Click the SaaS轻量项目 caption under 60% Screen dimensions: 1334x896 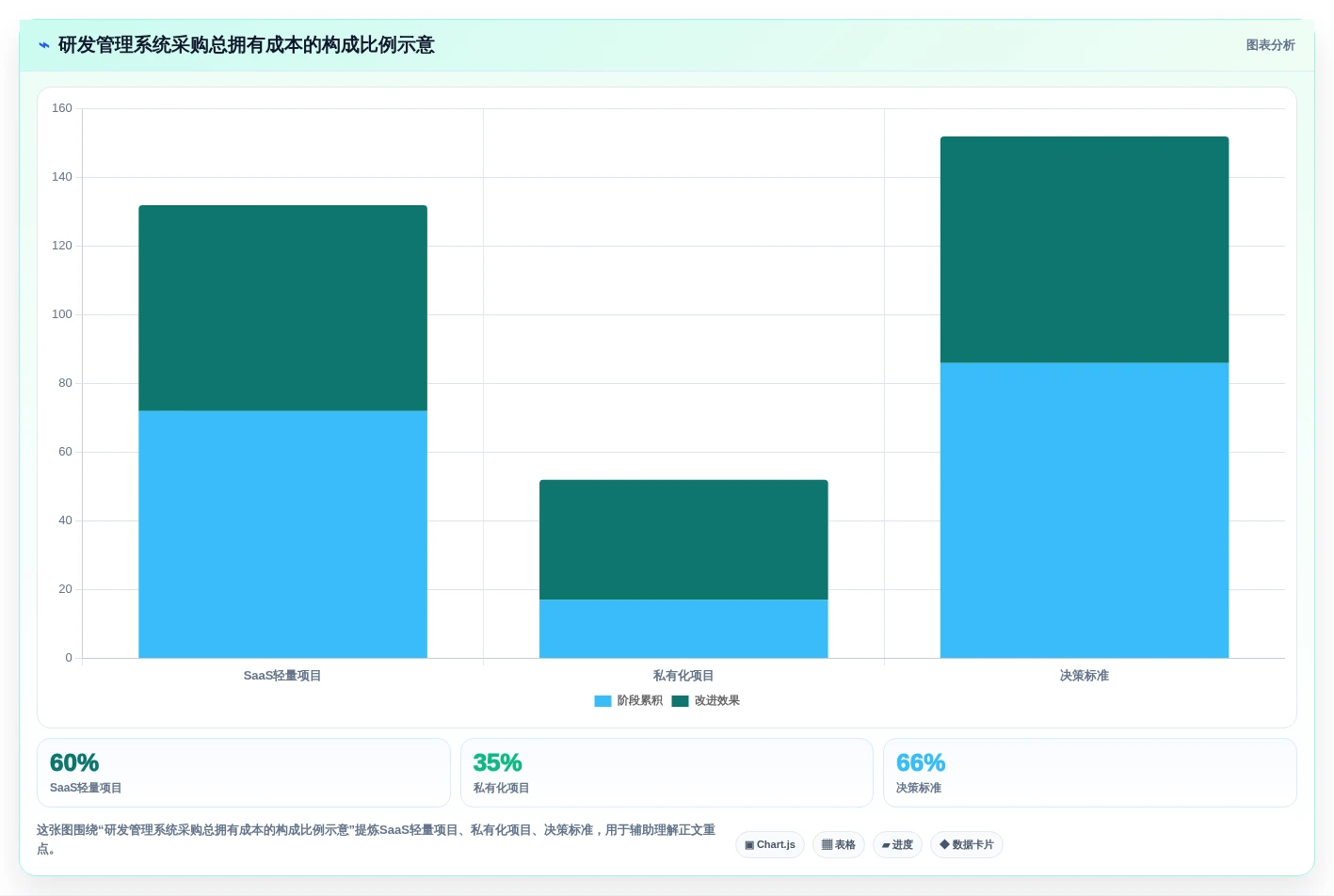click(86, 788)
